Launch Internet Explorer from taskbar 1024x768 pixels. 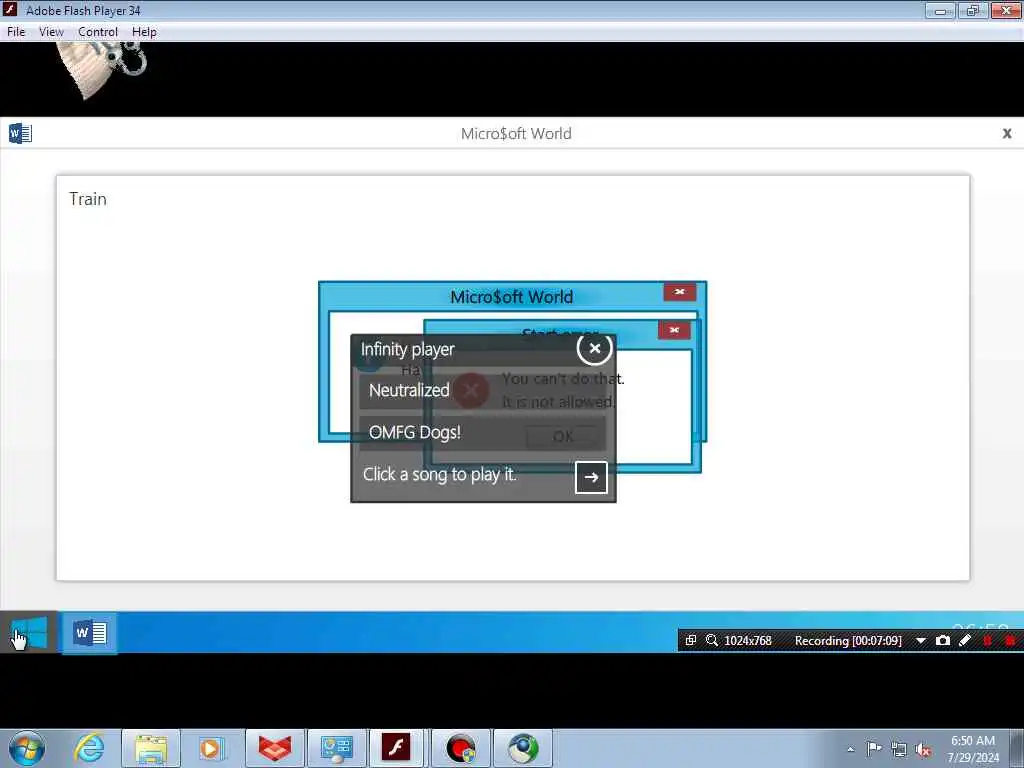pyautogui.click(x=89, y=748)
